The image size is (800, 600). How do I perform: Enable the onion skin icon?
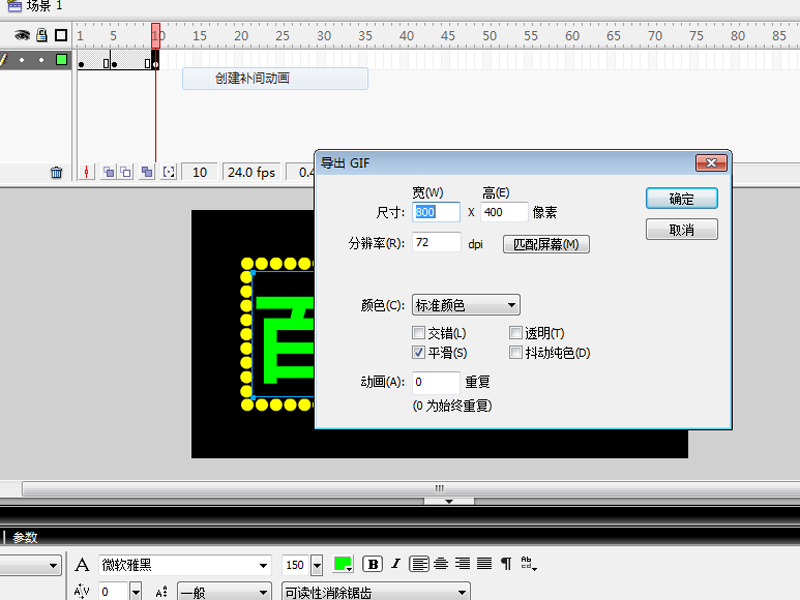point(108,172)
